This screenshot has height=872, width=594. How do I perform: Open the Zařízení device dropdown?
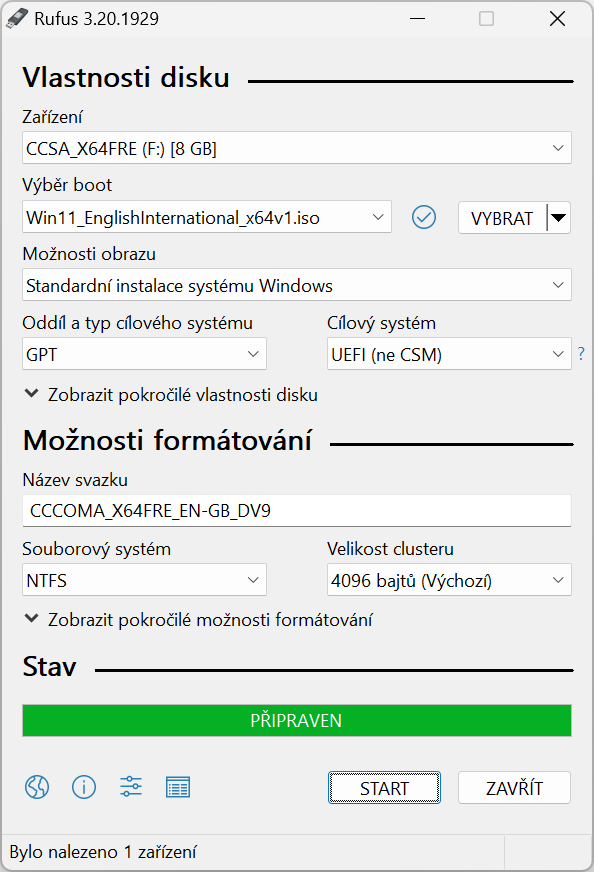[296, 148]
